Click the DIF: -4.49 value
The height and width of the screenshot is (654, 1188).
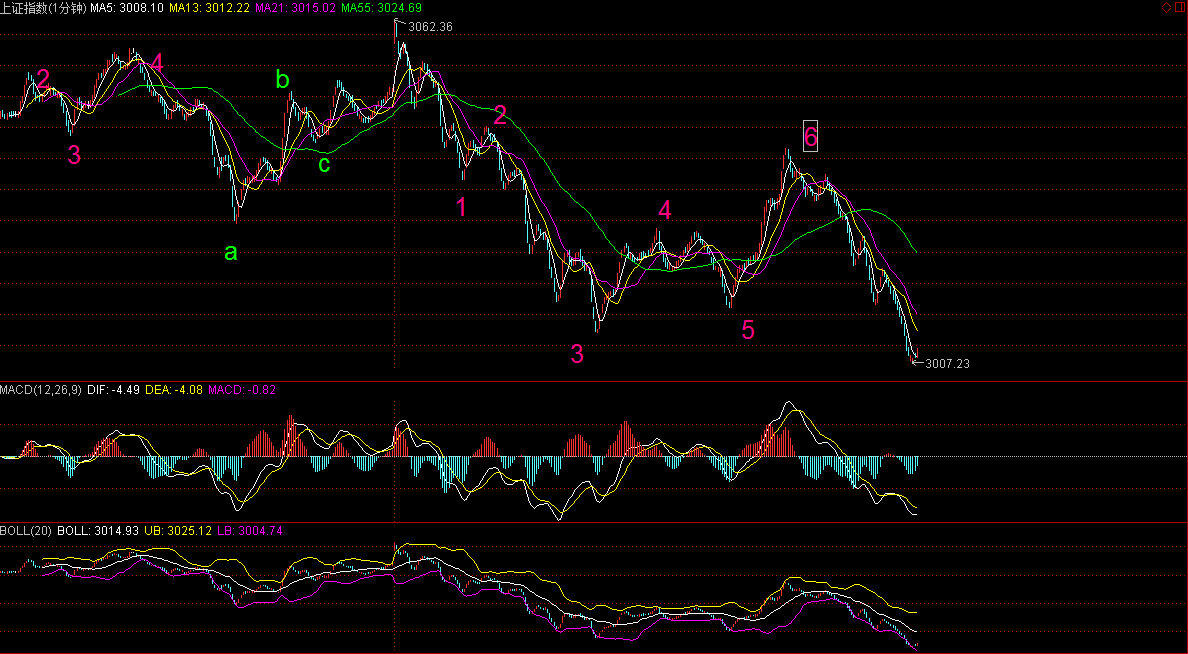(x=113, y=390)
